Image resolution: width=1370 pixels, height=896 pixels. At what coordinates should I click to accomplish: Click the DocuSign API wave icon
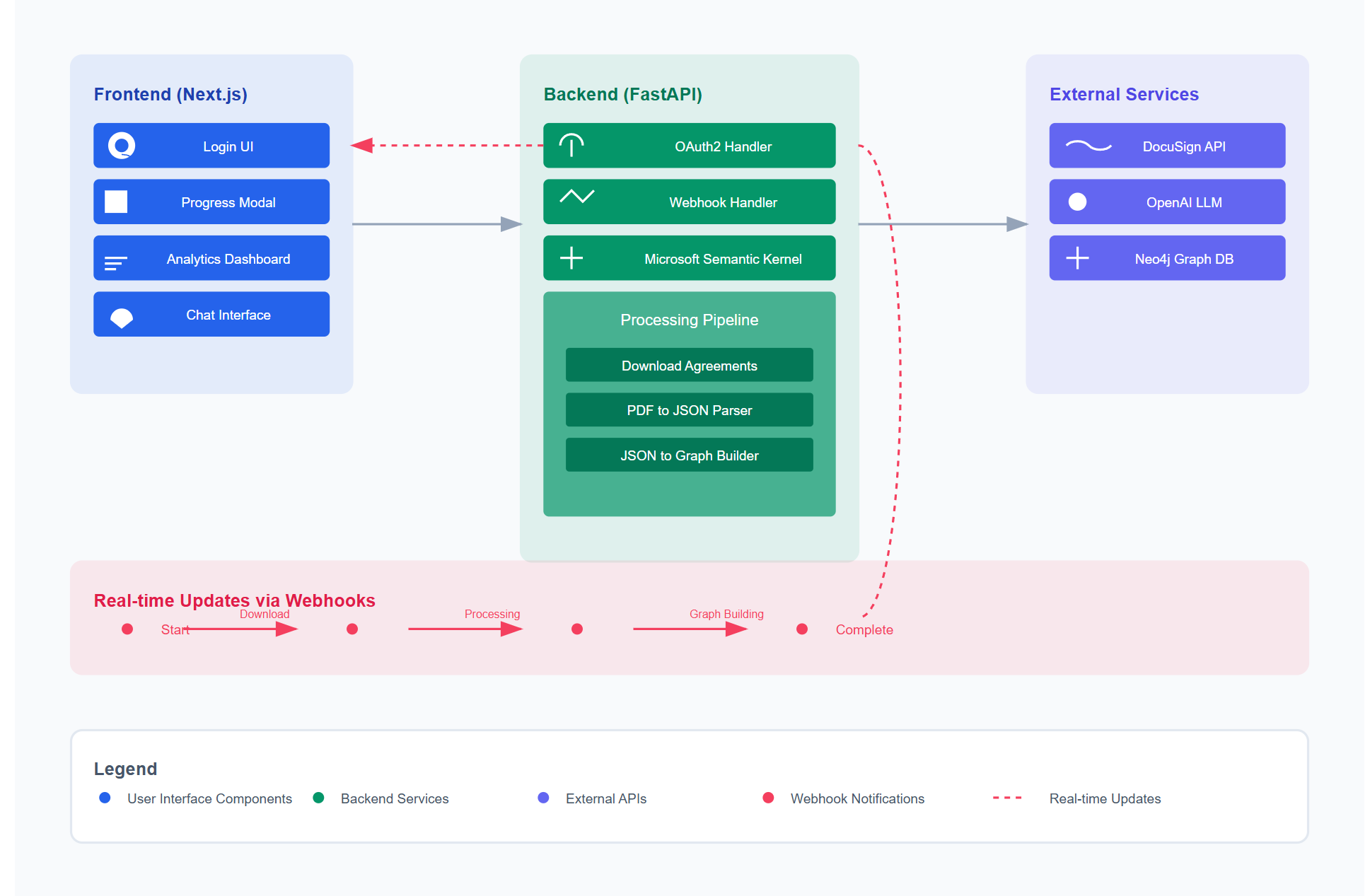[x=1089, y=146]
